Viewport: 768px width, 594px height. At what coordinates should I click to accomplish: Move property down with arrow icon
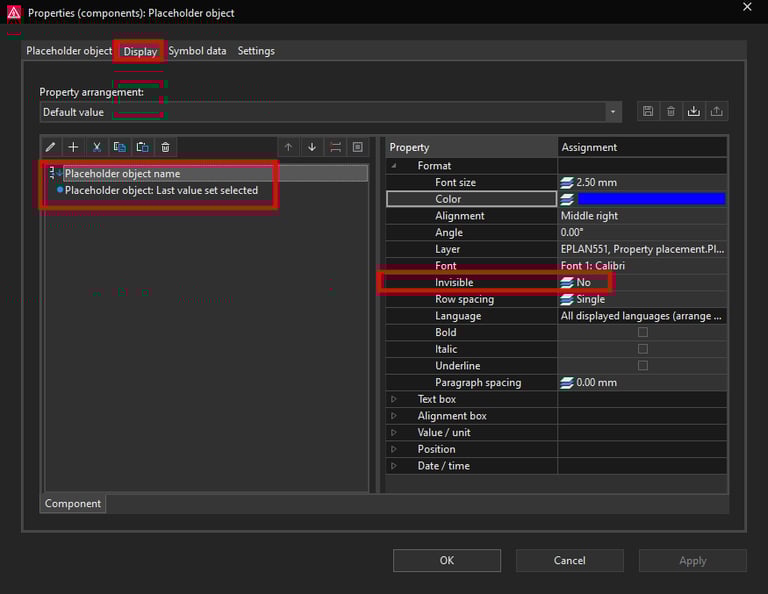(312, 147)
